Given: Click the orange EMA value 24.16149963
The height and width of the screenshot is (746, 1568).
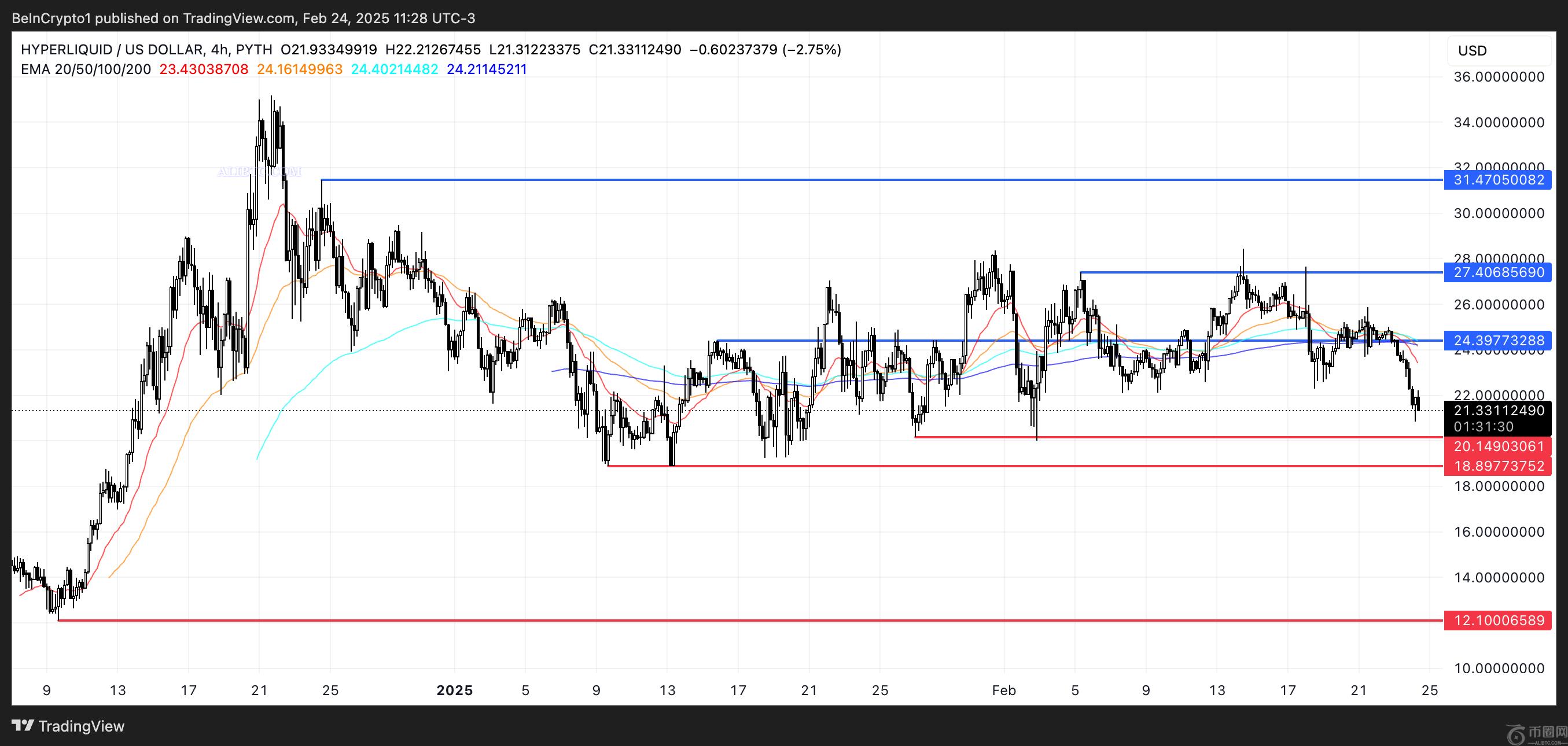Looking at the screenshot, I should tap(300, 69).
